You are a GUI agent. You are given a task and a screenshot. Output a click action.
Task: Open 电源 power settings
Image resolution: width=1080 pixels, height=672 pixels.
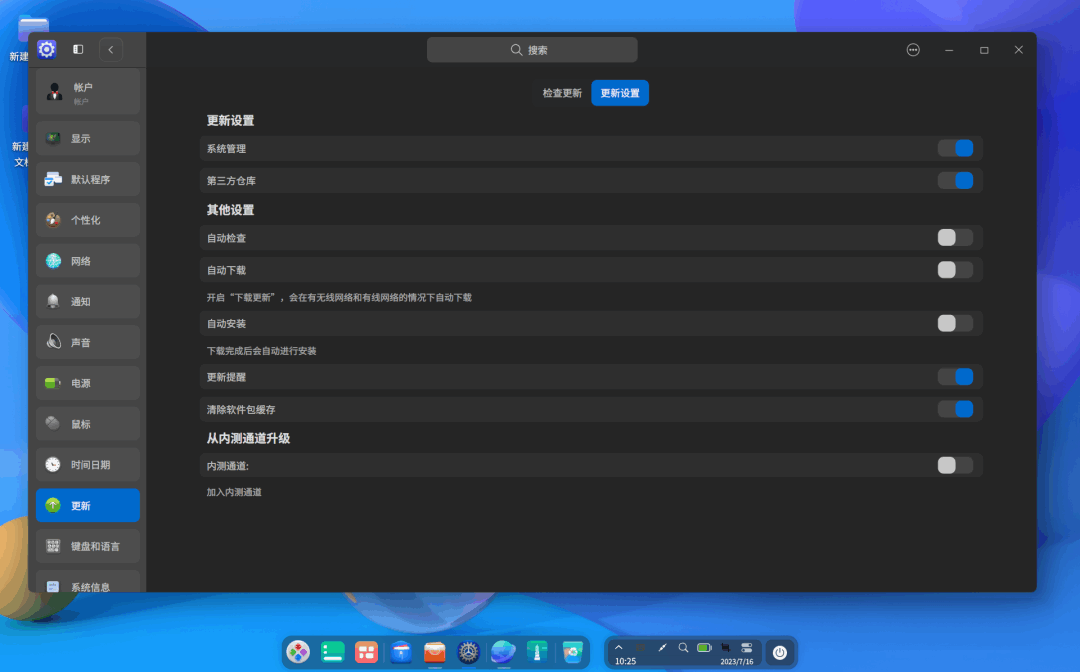pos(87,383)
